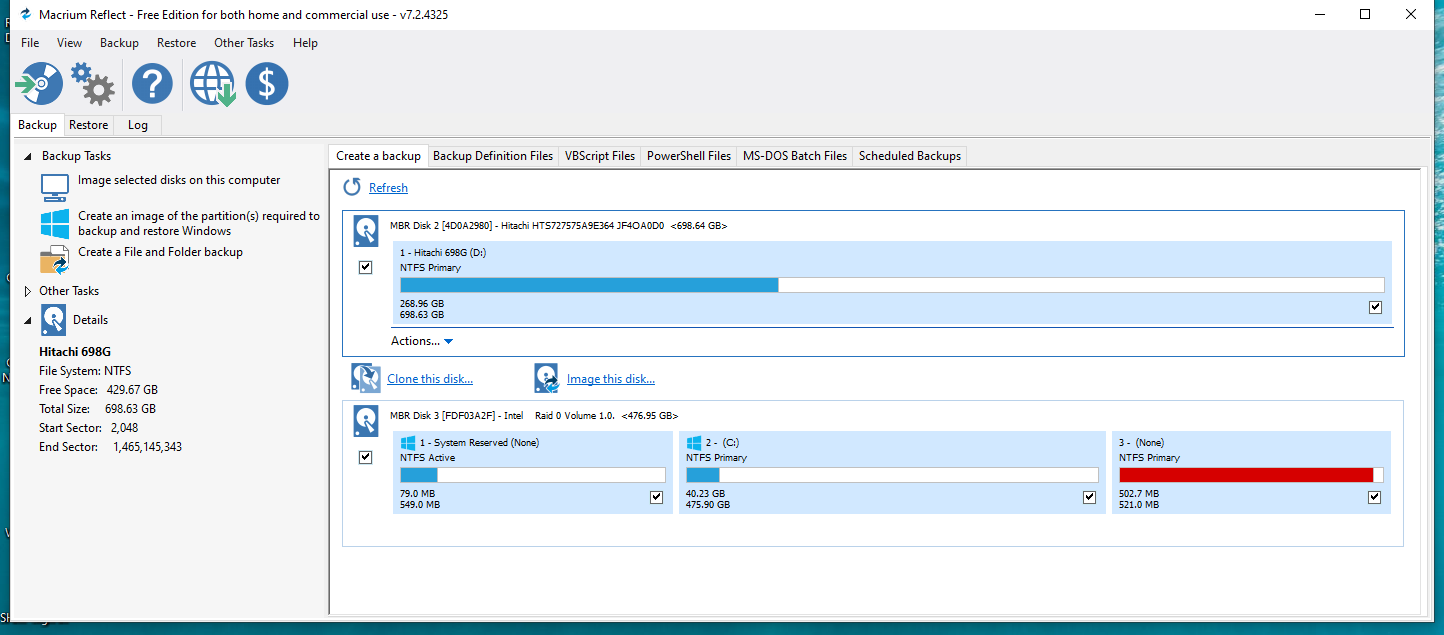Maximize the Macrium Reflect window
This screenshot has width=1444, height=635.
click(x=1365, y=14)
